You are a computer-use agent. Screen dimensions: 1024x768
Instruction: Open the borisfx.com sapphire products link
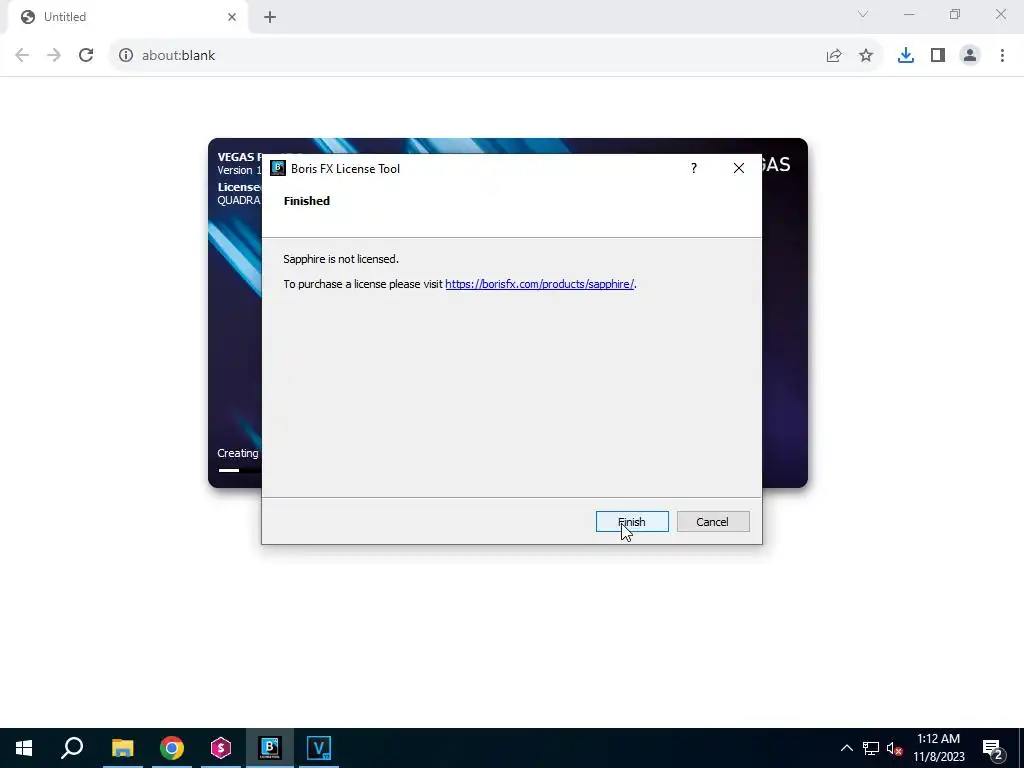pyautogui.click(x=539, y=284)
